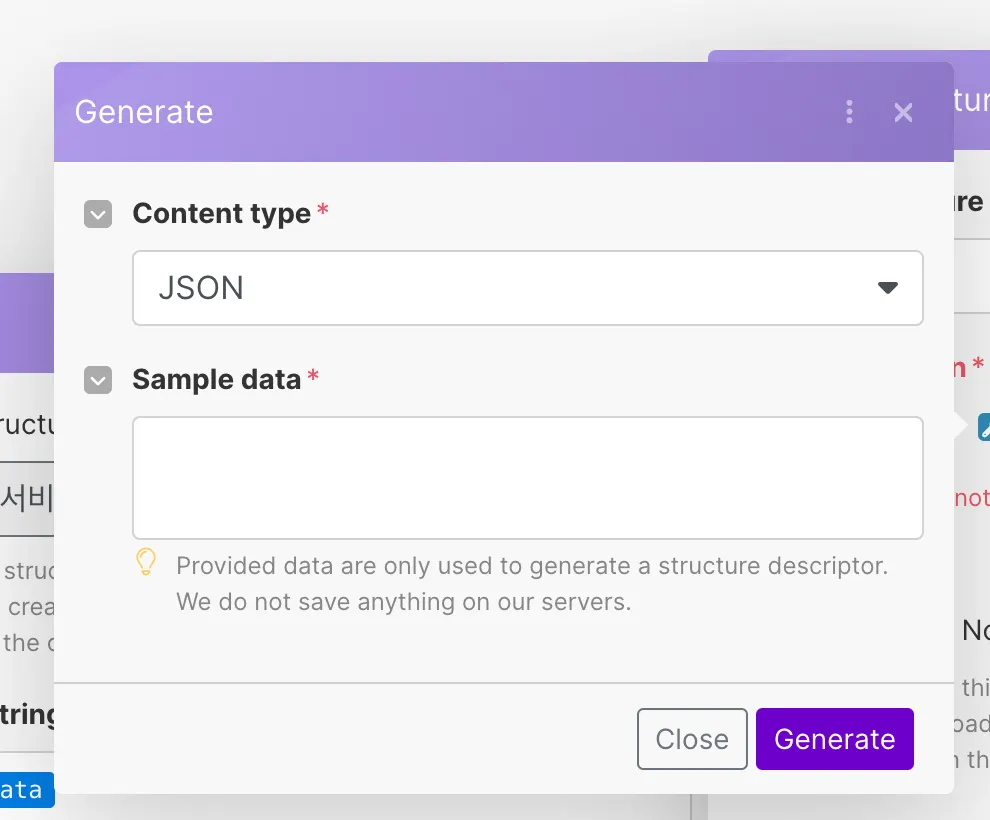Open the JSON content type dropdown
The width and height of the screenshot is (990, 820).
pos(527,288)
